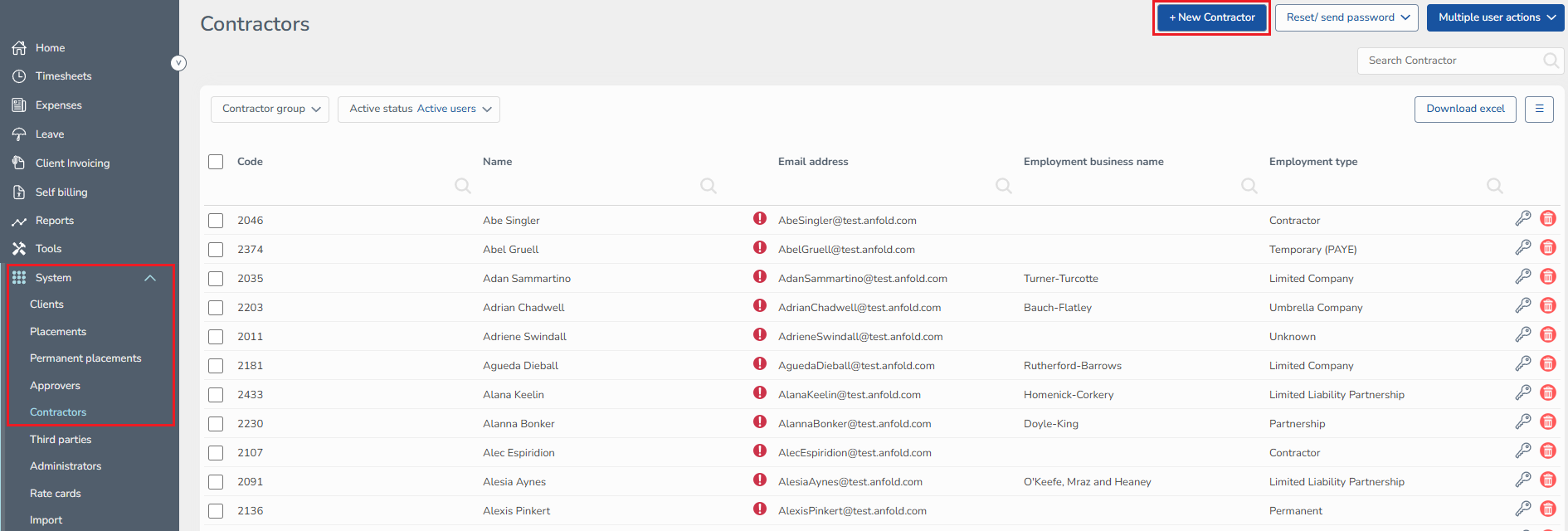Click the red warning icon beside Abe Singler

click(760, 218)
